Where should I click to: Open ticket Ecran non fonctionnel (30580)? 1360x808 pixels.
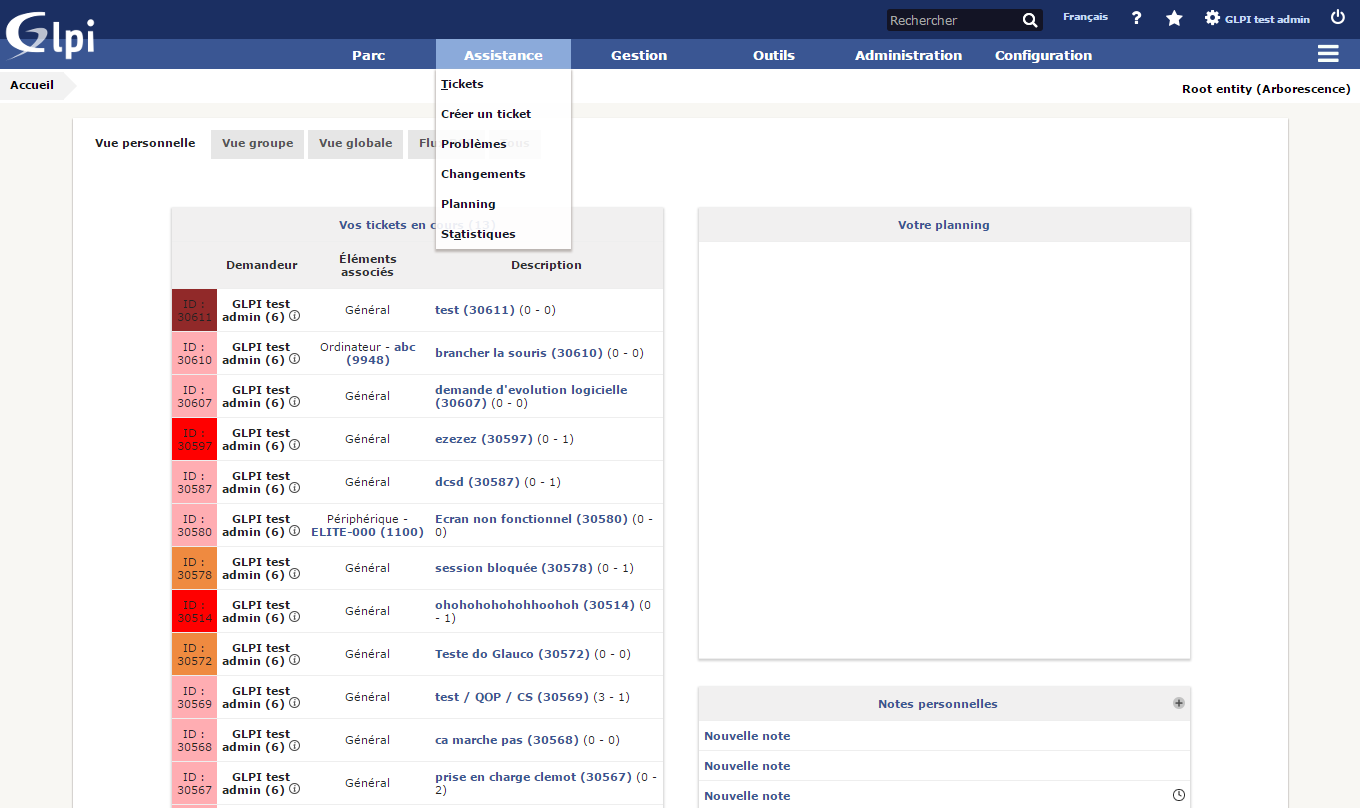pyautogui.click(x=531, y=519)
